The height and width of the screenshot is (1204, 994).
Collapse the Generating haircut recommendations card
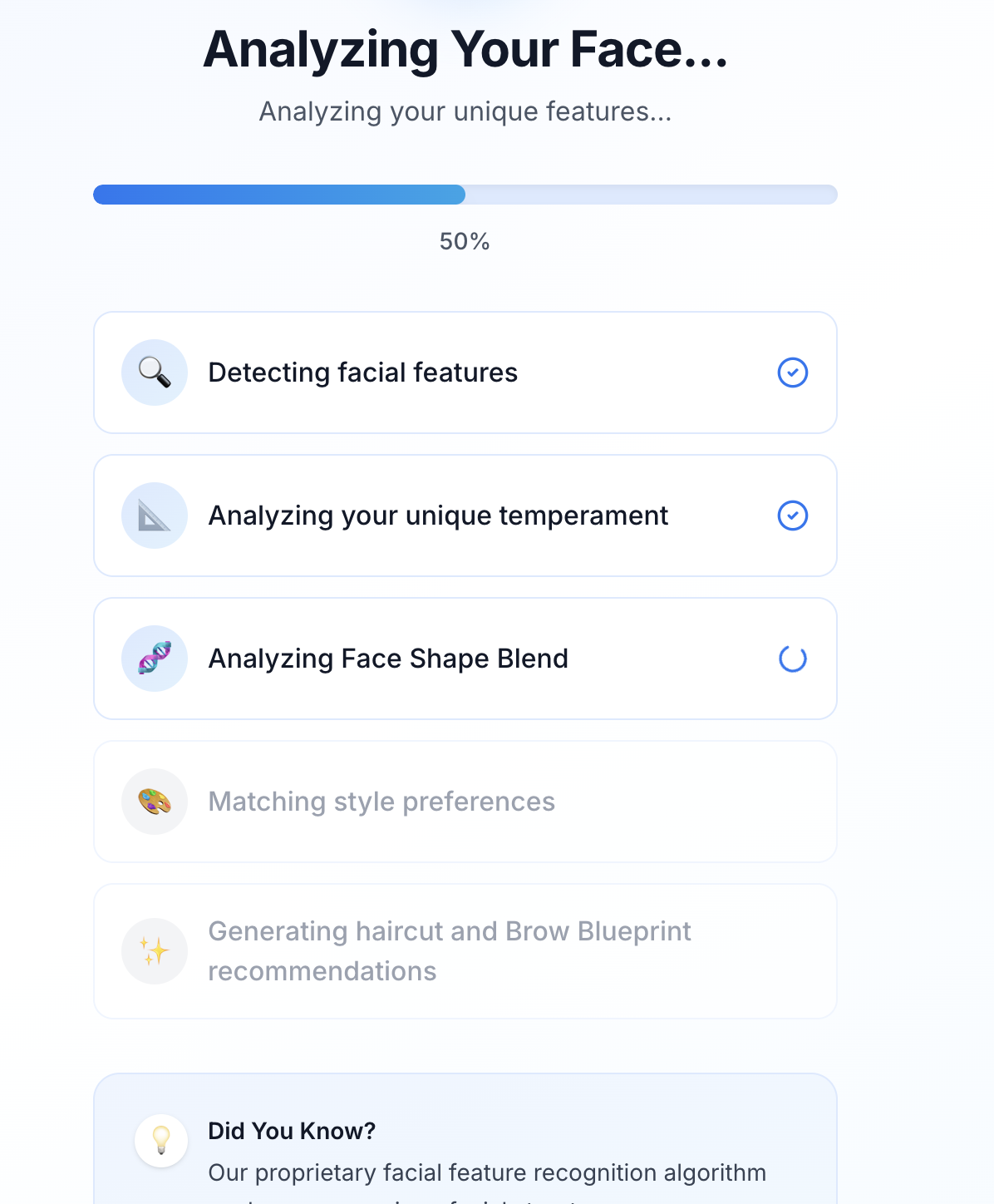click(465, 950)
